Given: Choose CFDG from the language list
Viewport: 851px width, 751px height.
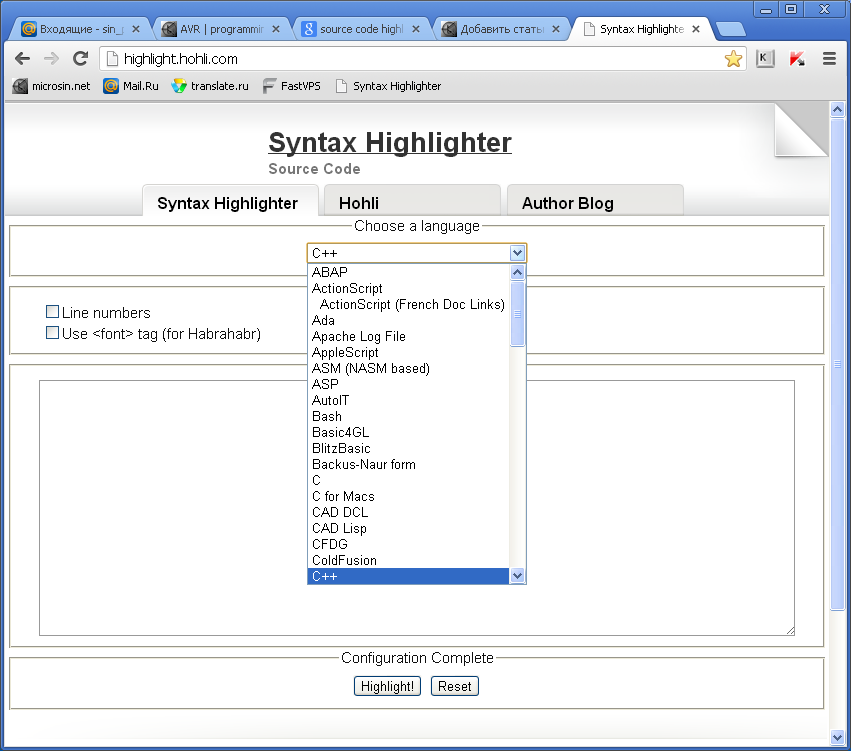Looking at the screenshot, I should 408,544.
